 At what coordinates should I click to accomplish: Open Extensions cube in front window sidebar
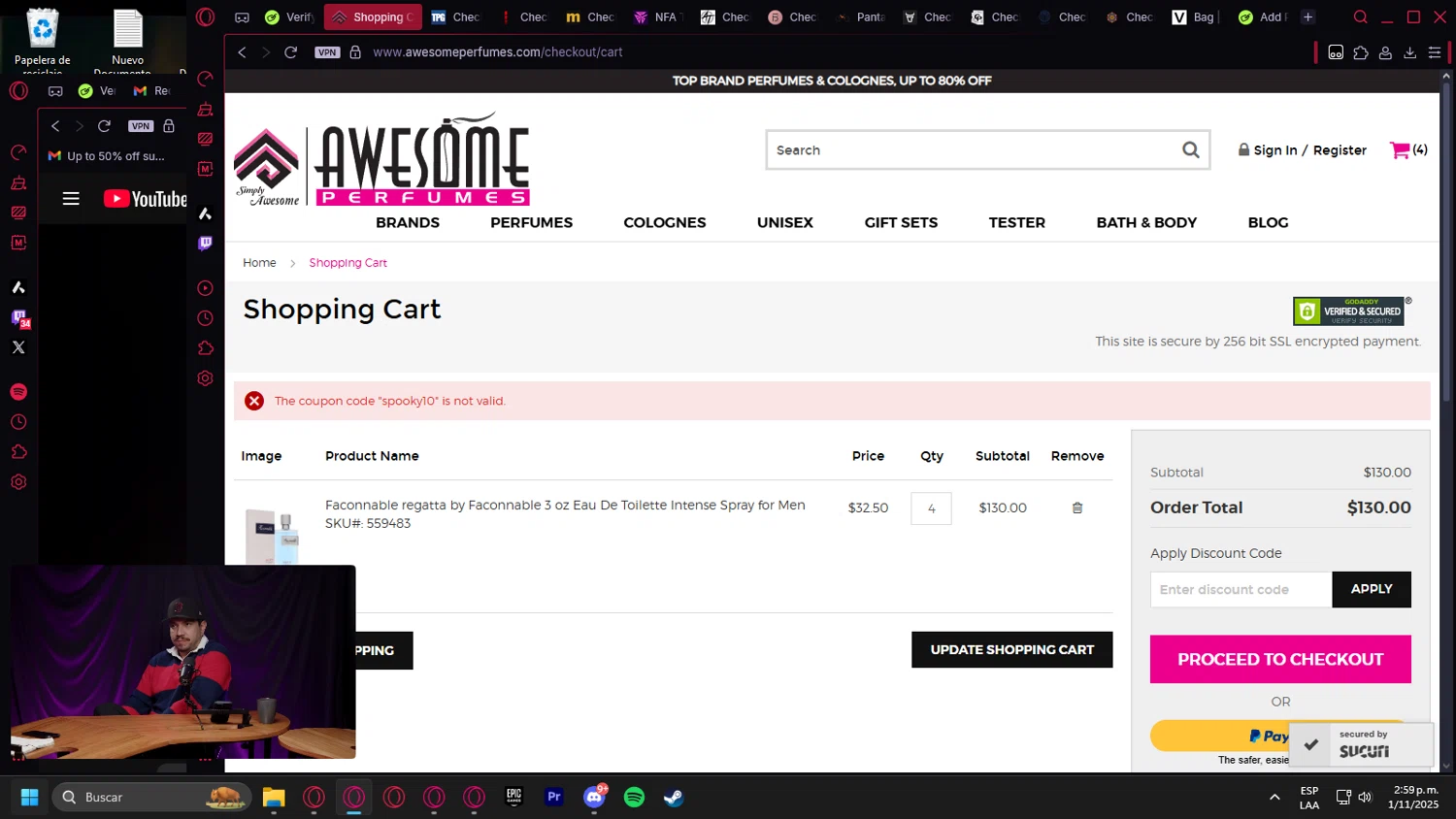(x=205, y=348)
